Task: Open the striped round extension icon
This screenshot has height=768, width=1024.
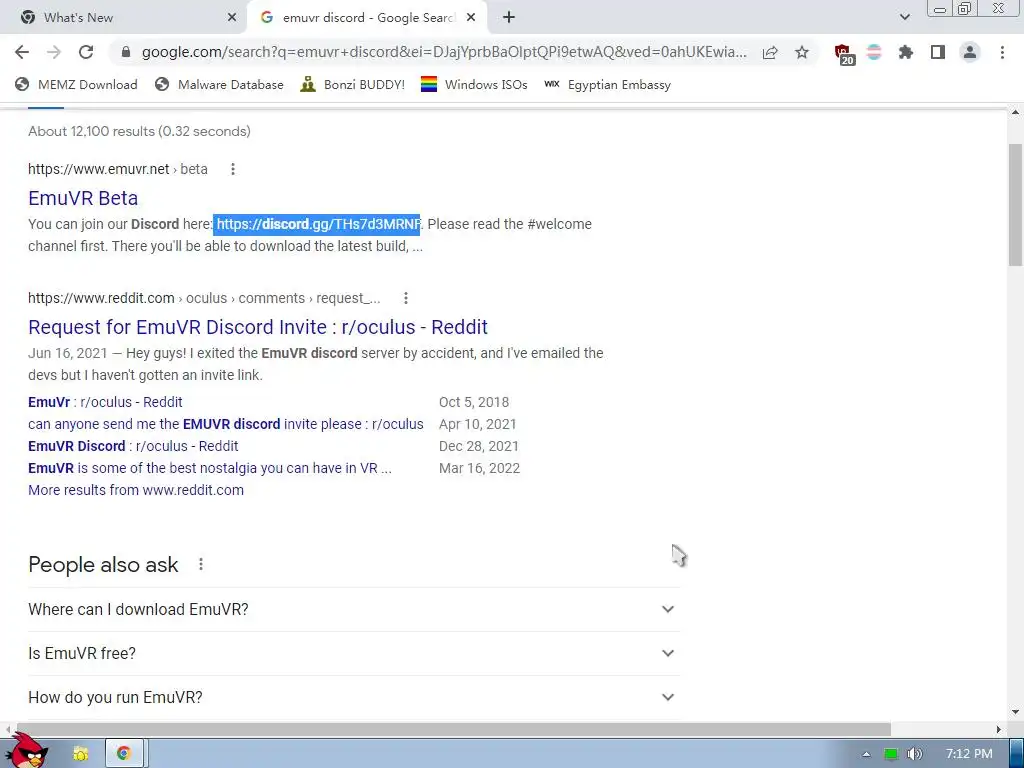Action: coord(874,52)
